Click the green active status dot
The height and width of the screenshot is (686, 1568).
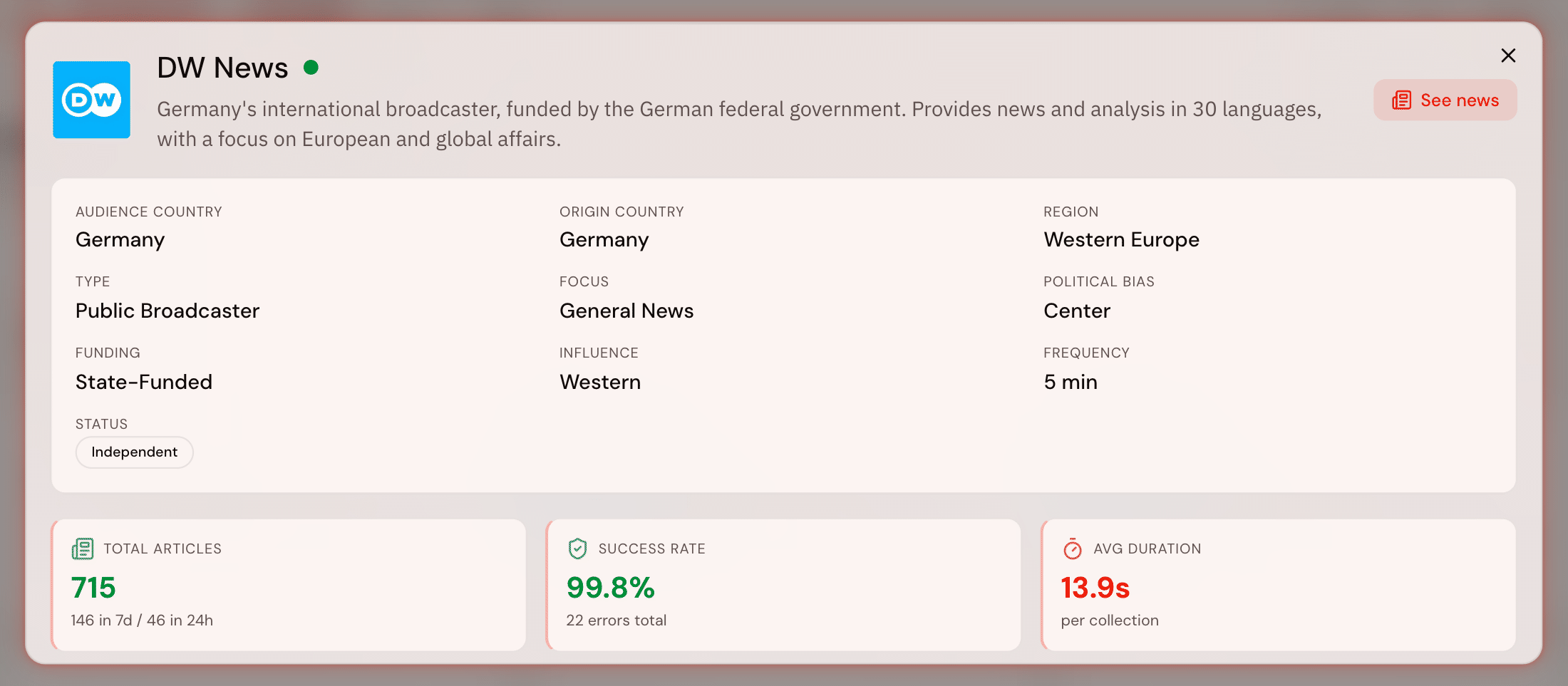pyautogui.click(x=311, y=68)
